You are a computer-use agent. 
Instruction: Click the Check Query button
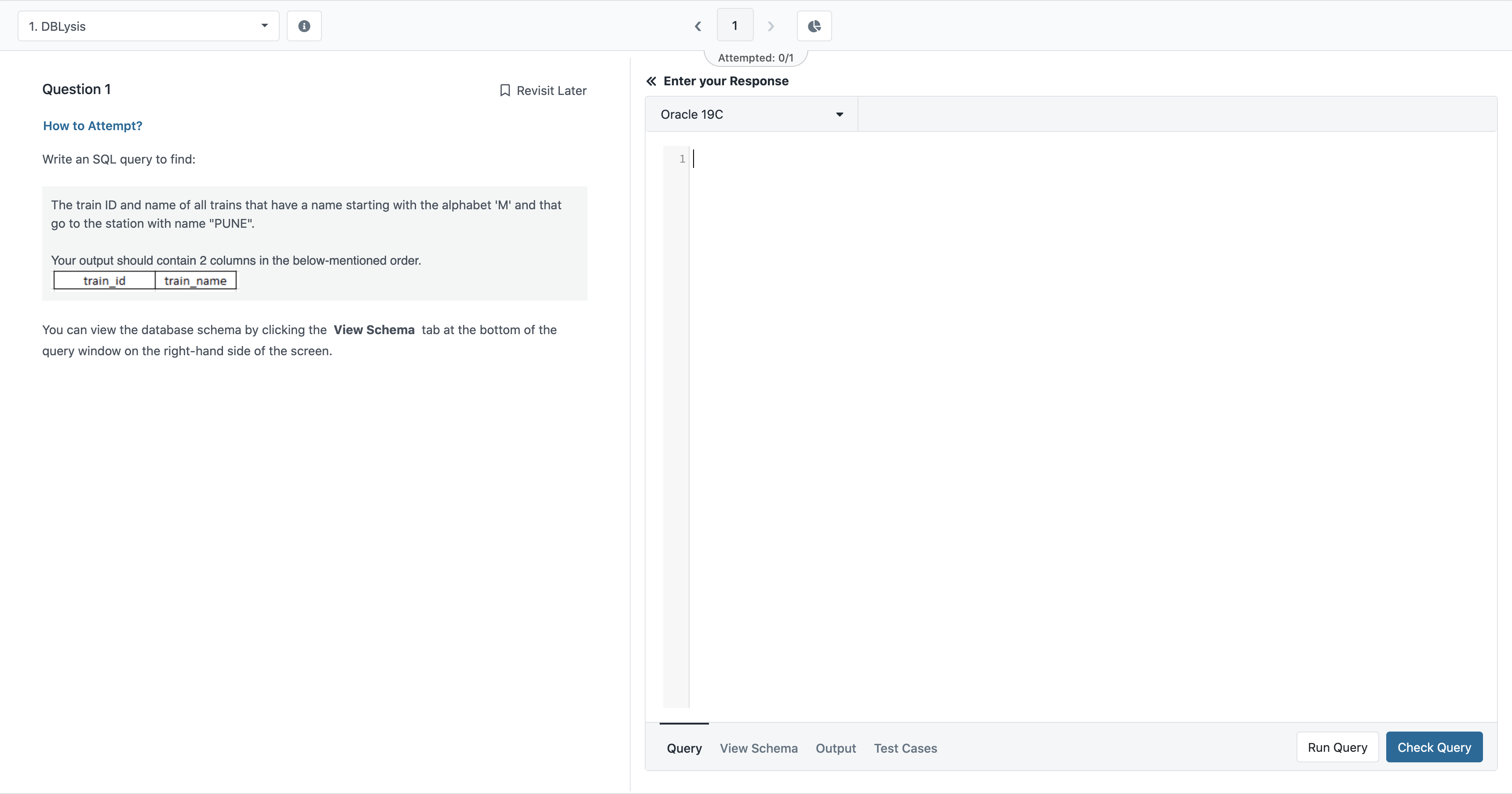pos(1435,747)
